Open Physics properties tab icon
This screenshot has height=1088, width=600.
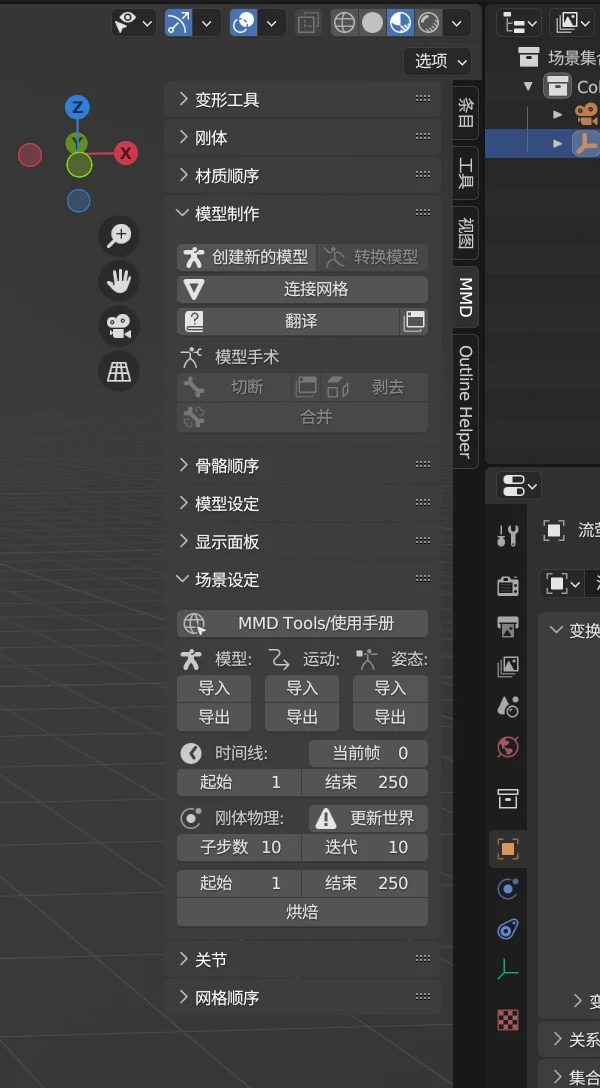(x=508, y=889)
